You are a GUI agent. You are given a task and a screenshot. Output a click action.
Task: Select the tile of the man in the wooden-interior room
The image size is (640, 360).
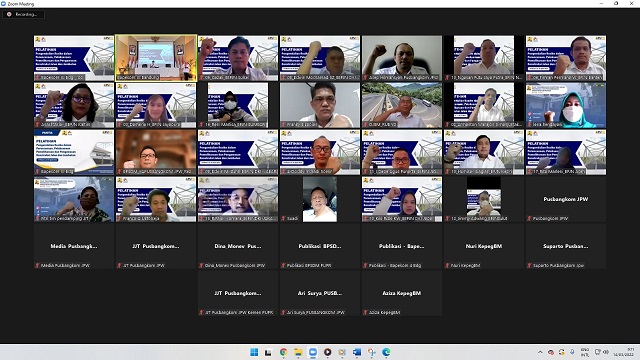(156, 152)
